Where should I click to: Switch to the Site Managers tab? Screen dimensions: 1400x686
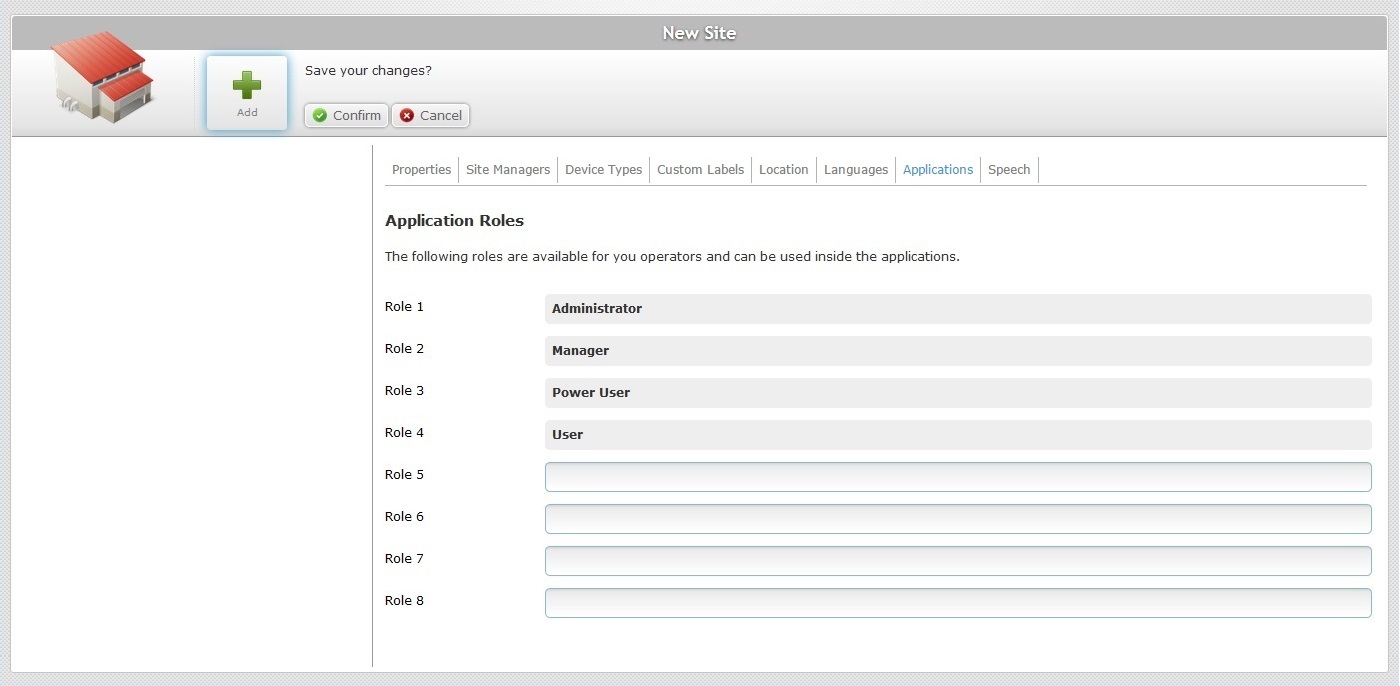508,170
